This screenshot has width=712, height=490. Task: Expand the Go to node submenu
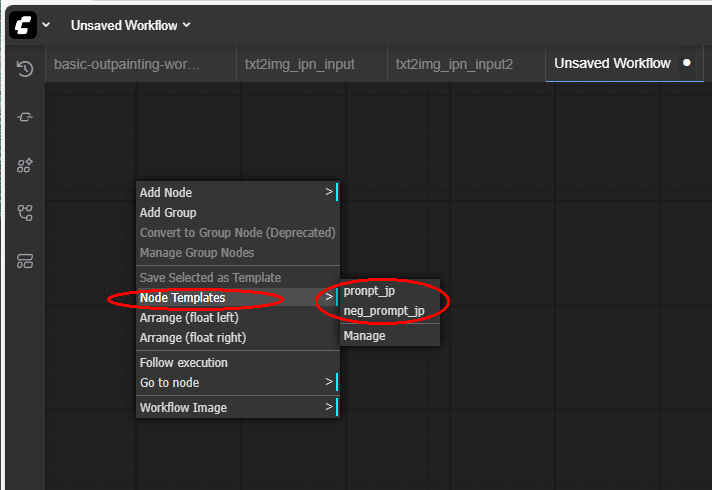238,382
